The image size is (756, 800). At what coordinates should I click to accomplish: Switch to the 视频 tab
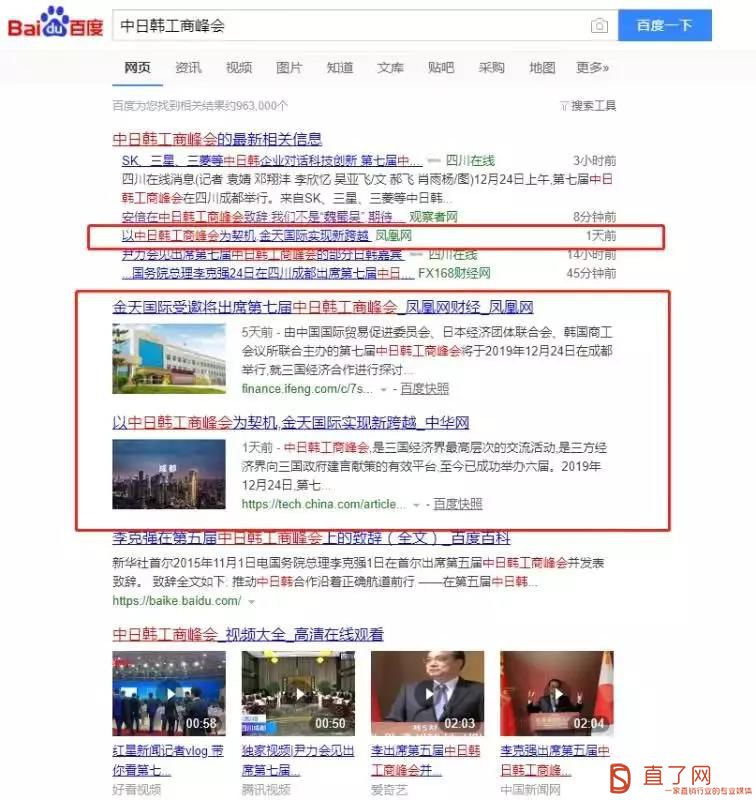click(239, 67)
